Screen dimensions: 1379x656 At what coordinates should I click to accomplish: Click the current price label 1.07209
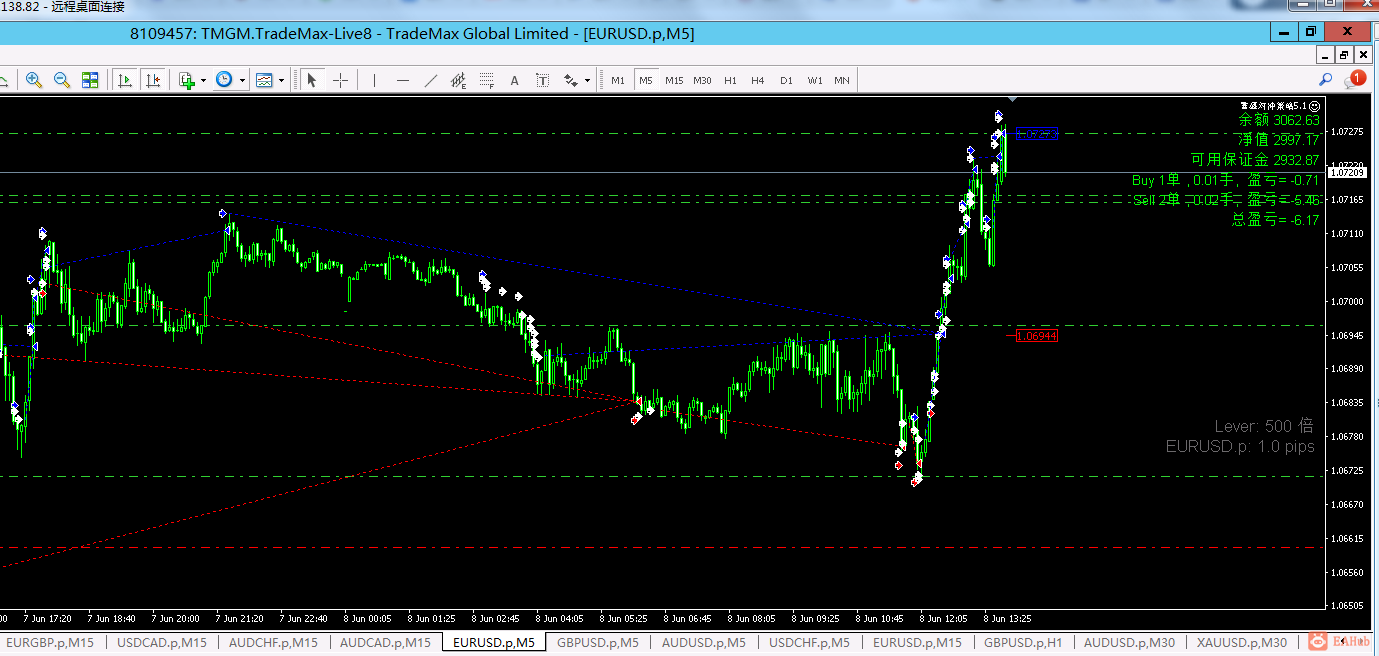[x=1346, y=173]
